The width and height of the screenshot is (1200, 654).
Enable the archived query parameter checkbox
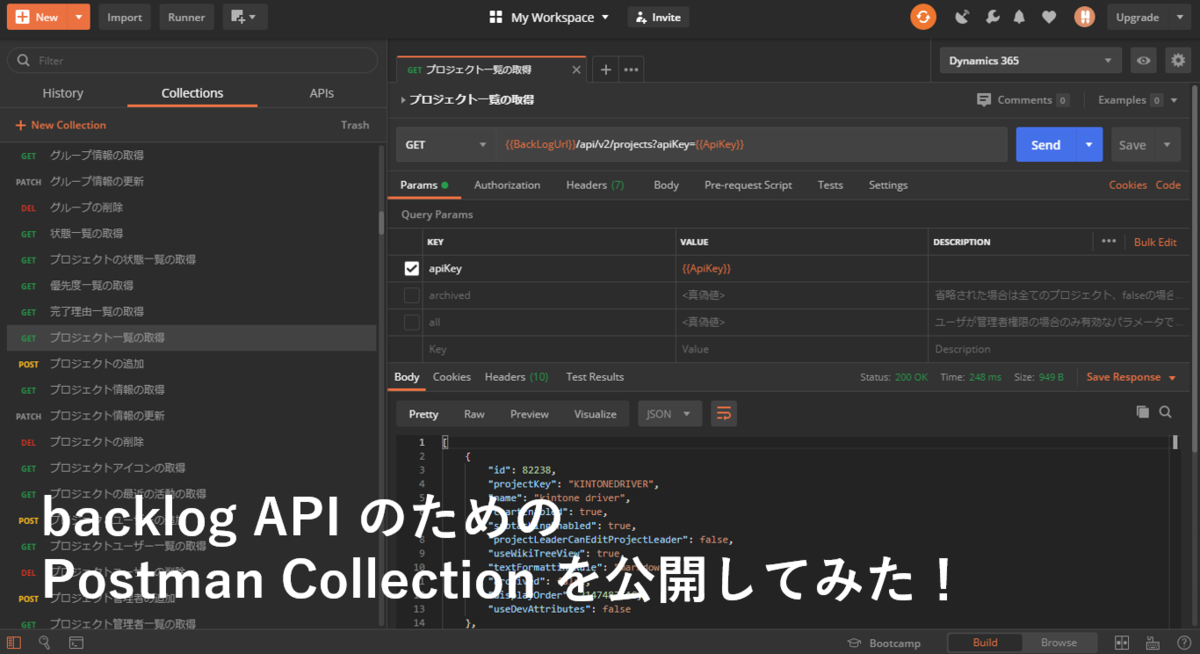pyautogui.click(x=411, y=295)
